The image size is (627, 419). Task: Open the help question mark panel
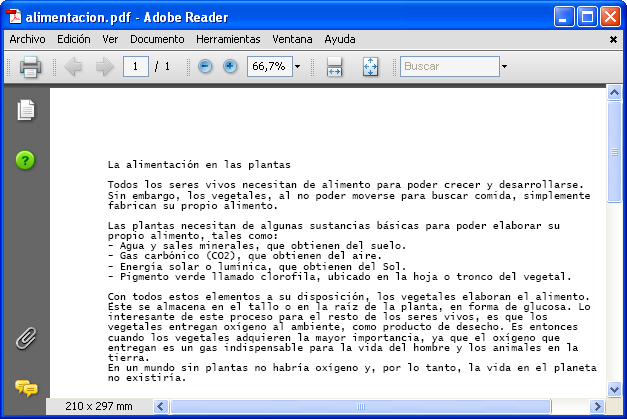pyautogui.click(x=26, y=160)
